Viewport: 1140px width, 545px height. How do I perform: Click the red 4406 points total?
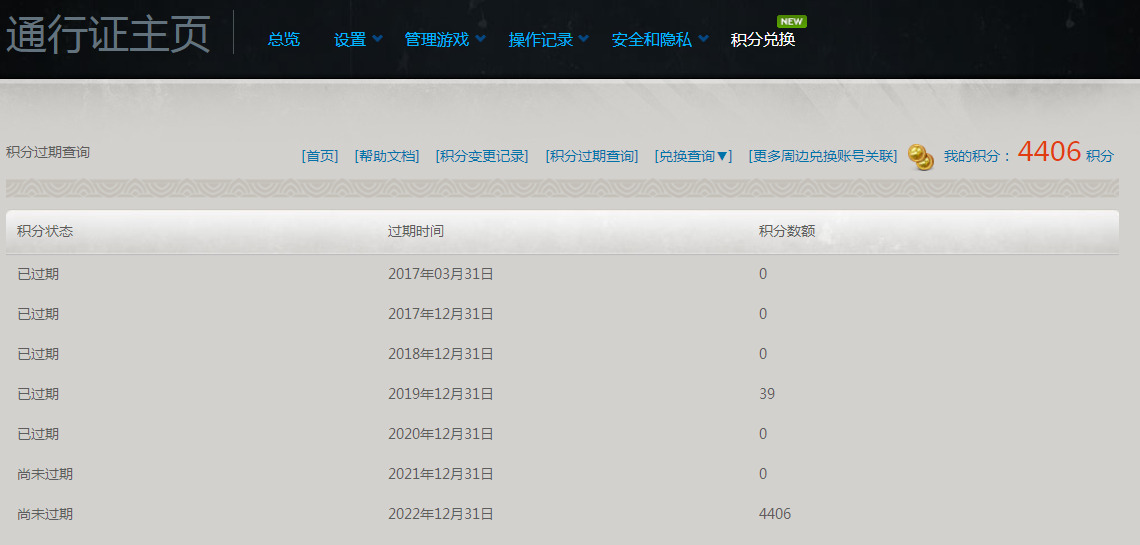[1049, 152]
